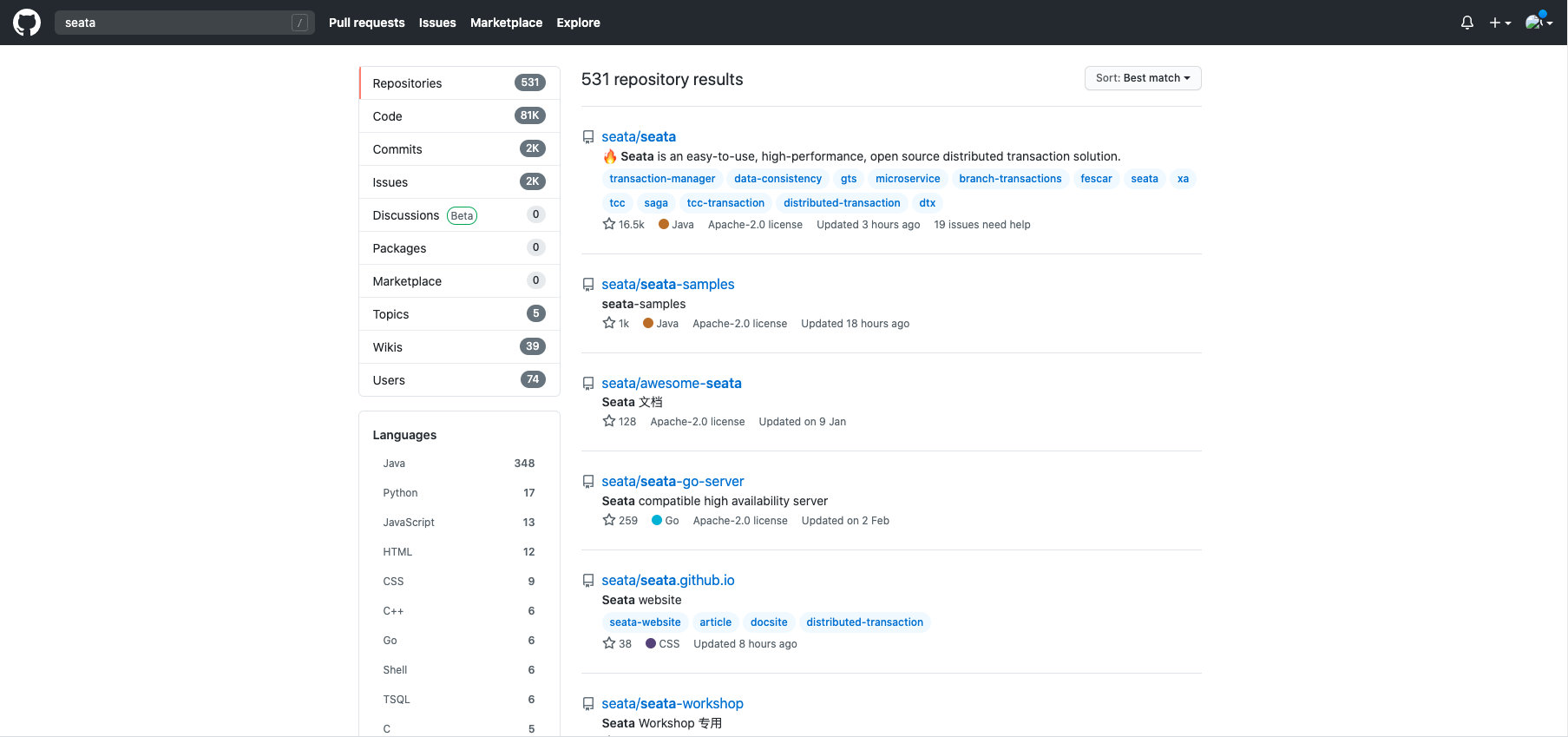Image resolution: width=1568 pixels, height=737 pixels.
Task: Click the repo icon beside seata.github.io
Action: point(588,581)
